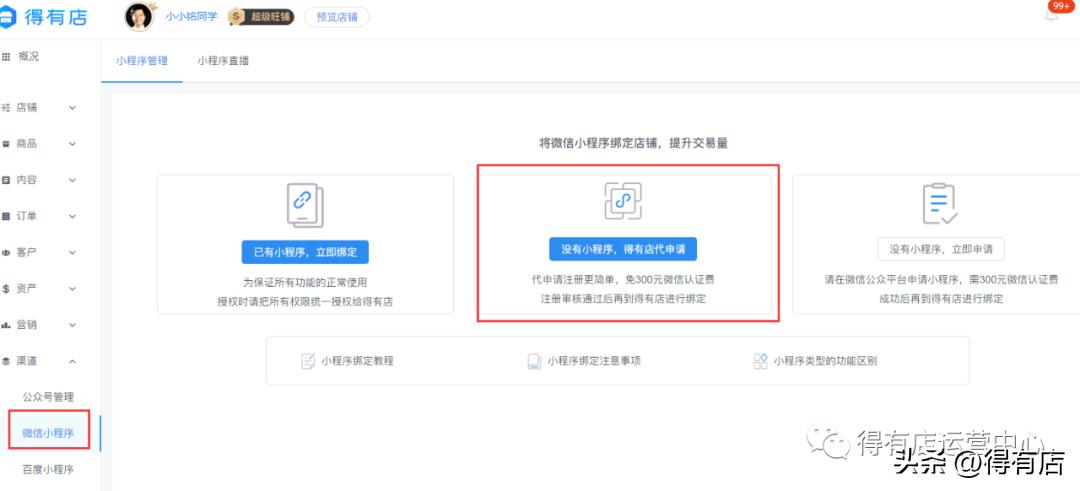Click the 店铺 sidebar icon
The height and width of the screenshot is (491, 1080).
[6, 108]
